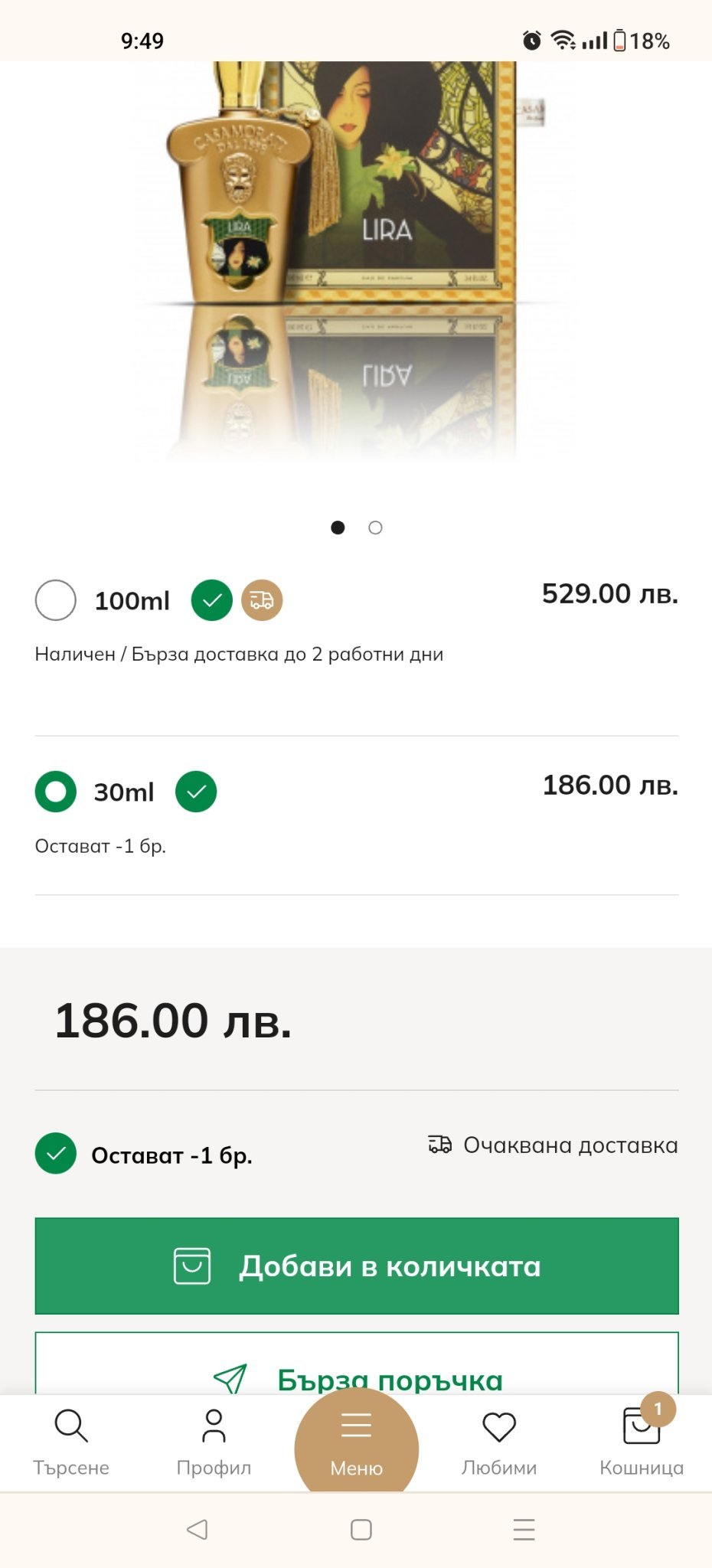Open the Търсене search tab

[71, 1440]
